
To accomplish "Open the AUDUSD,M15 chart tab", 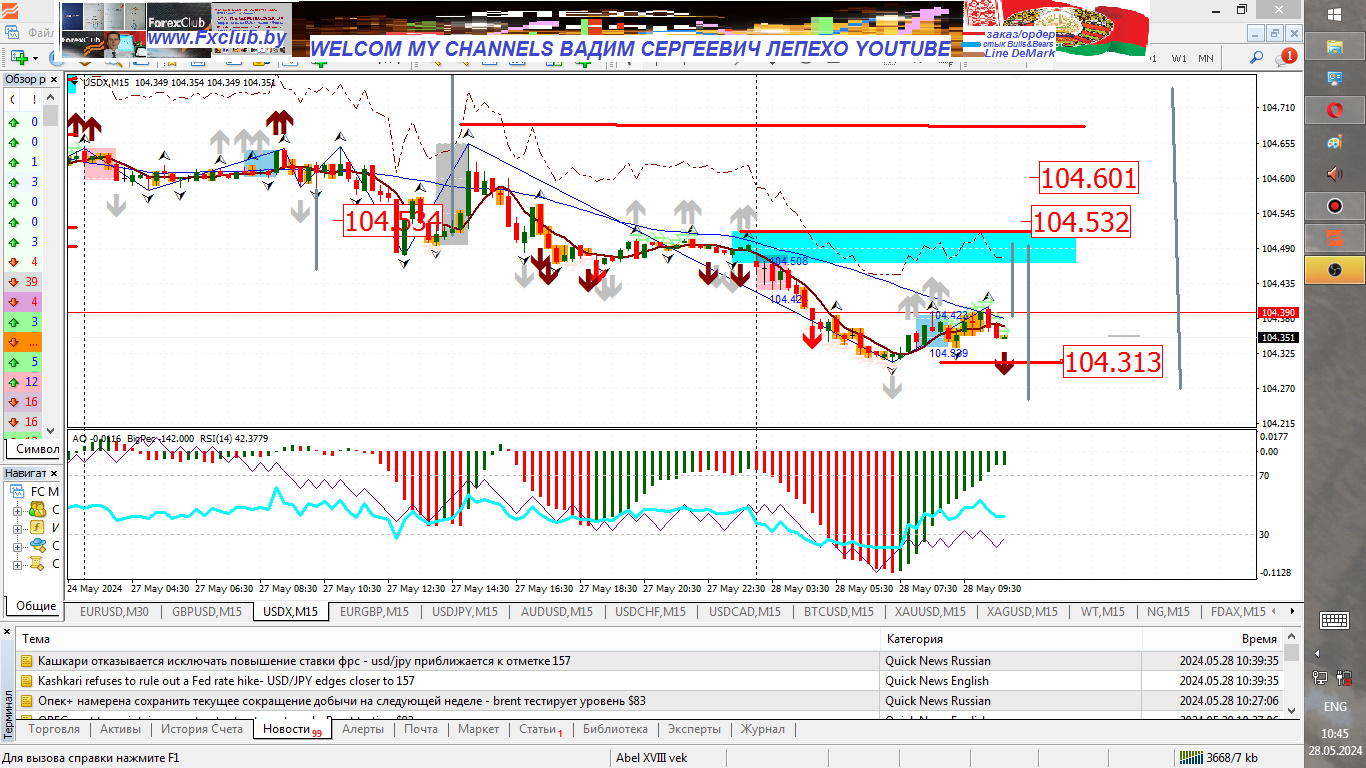I will point(556,612).
